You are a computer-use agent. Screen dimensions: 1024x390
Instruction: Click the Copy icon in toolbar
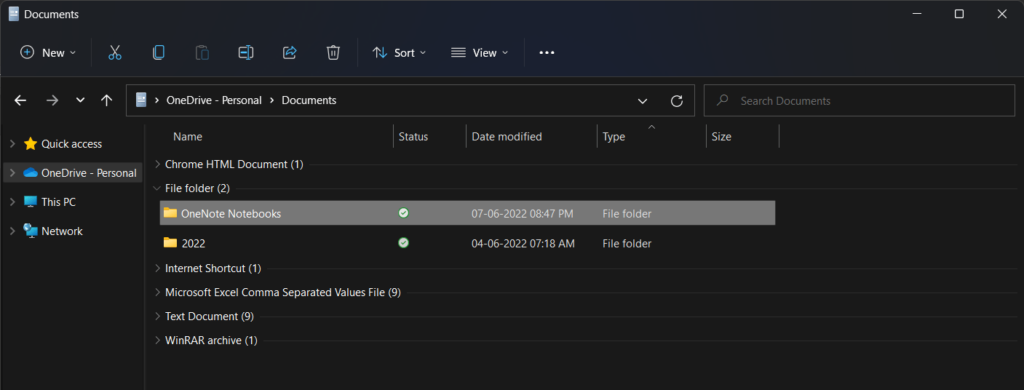point(158,53)
